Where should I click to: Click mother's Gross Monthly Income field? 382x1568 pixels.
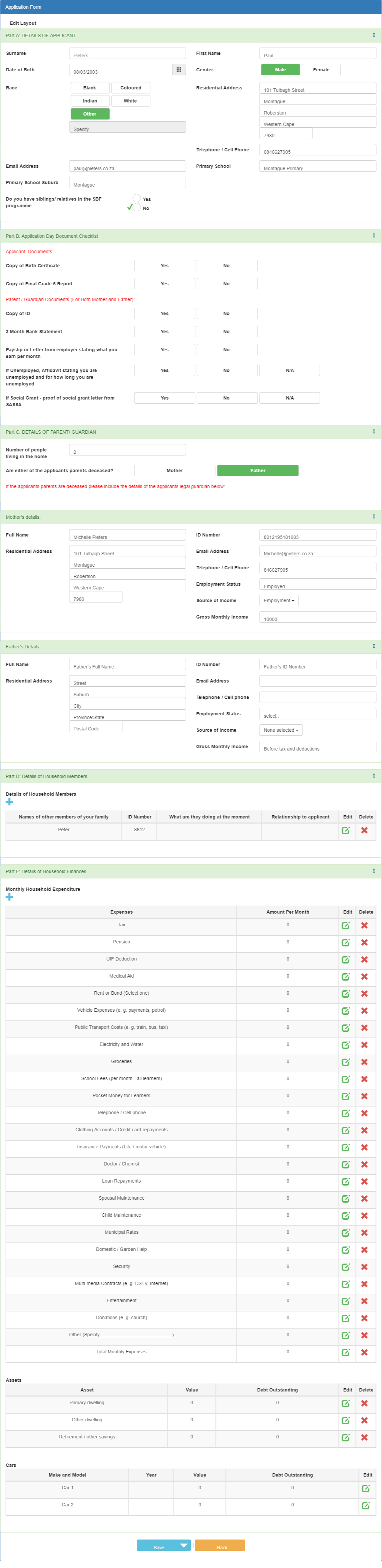[317, 617]
